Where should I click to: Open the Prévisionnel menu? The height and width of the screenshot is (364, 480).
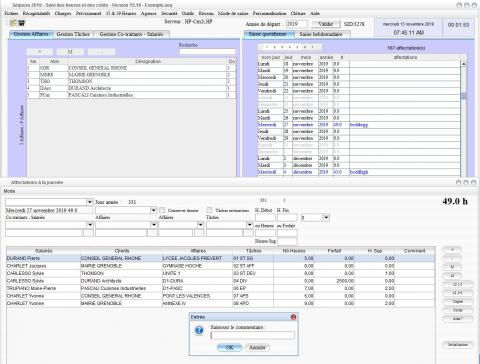88,13
